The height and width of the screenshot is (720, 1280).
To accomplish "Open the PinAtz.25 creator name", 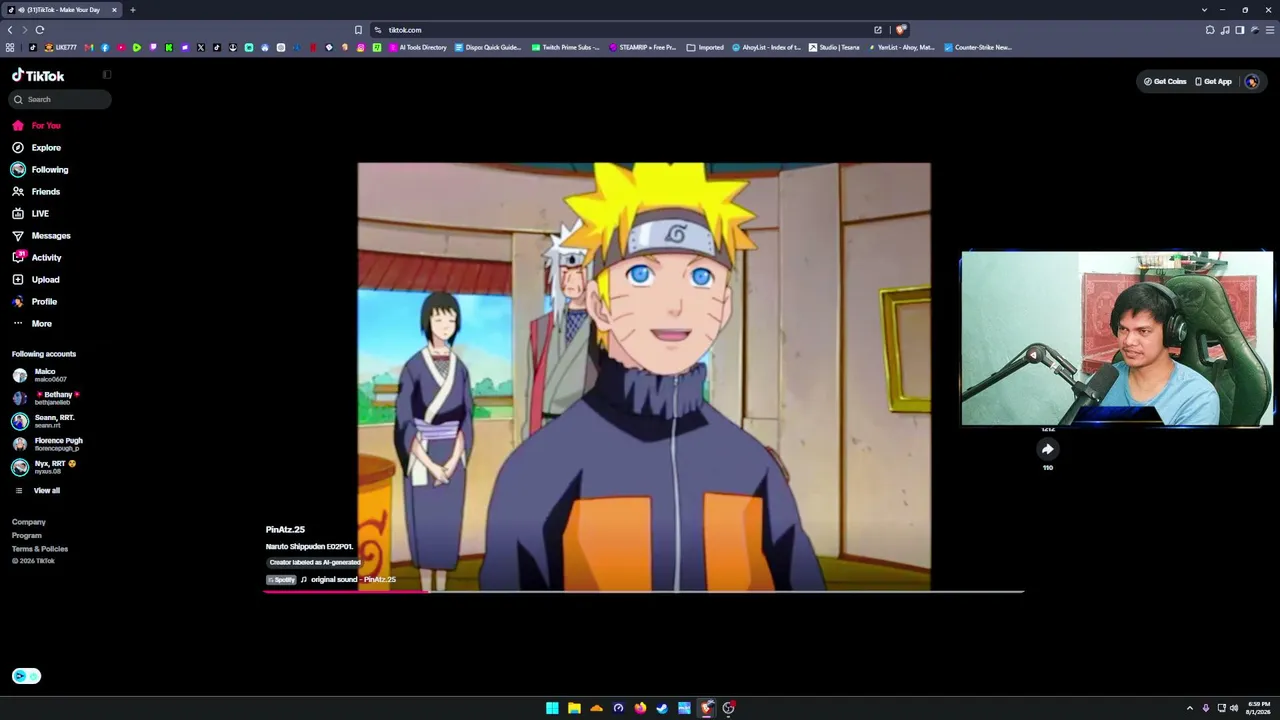I will (x=285, y=529).
